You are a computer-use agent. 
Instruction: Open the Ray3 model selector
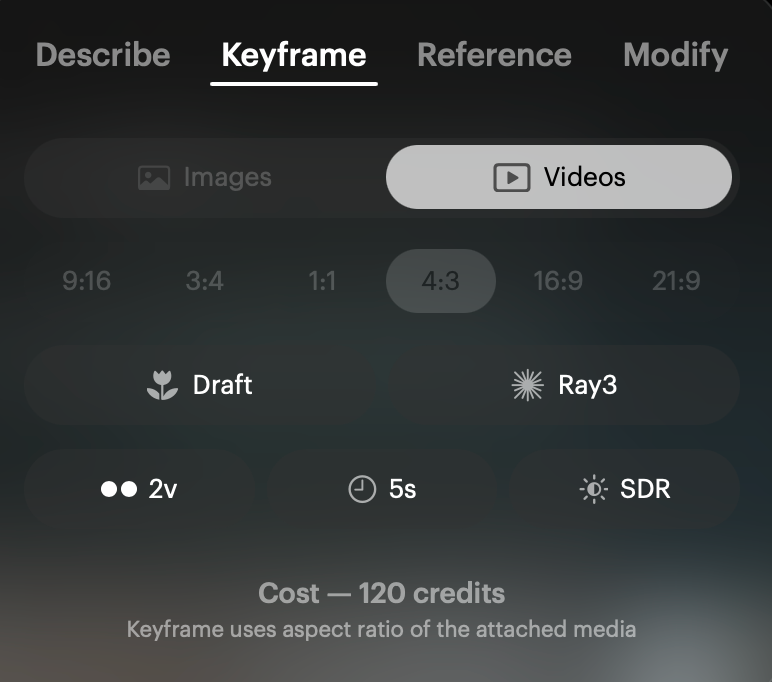564,385
